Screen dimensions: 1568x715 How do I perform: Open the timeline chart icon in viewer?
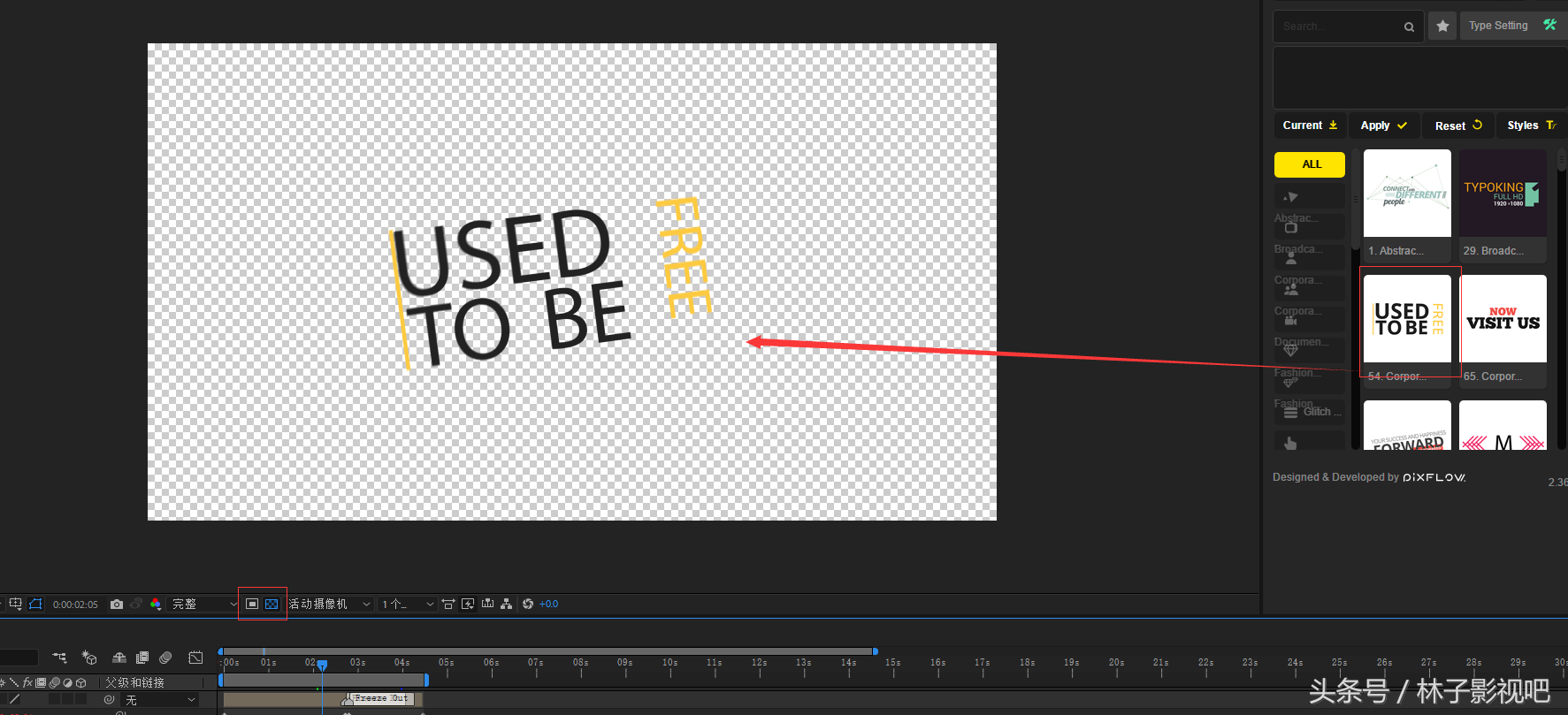pyautogui.click(x=487, y=604)
